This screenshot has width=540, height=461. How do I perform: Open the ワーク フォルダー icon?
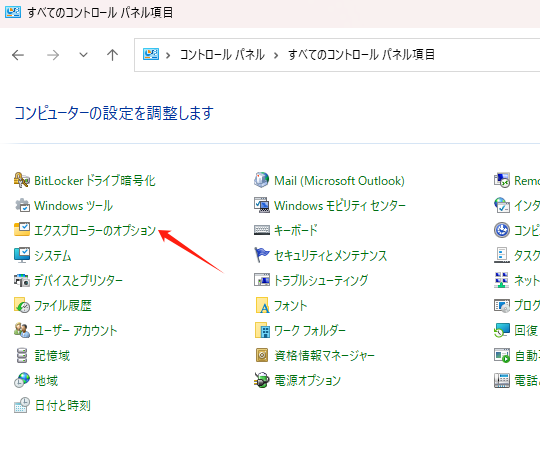tap(262, 330)
